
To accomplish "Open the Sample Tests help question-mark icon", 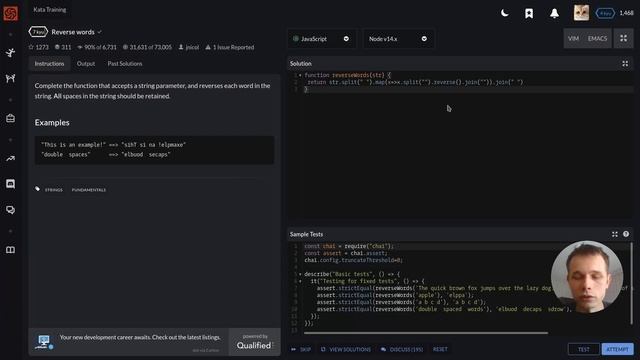I will [x=626, y=234].
